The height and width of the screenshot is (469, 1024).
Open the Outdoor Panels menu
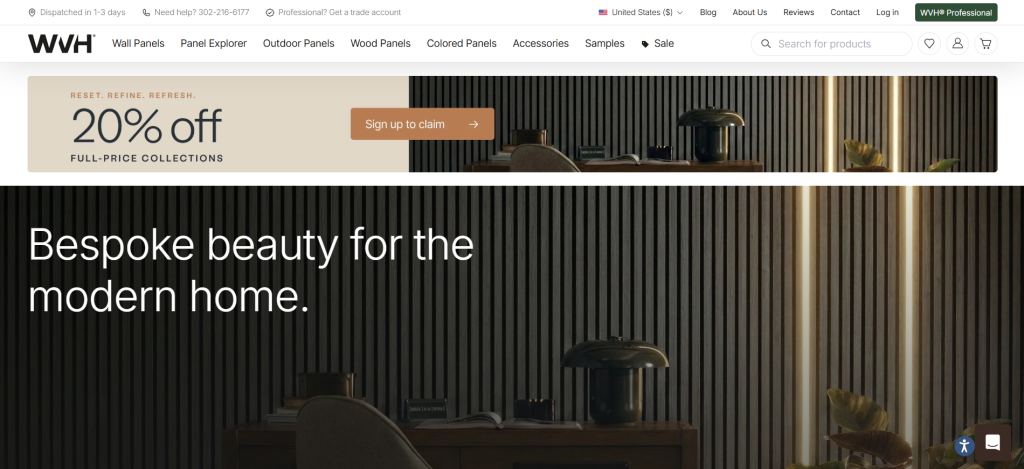[x=298, y=44]
